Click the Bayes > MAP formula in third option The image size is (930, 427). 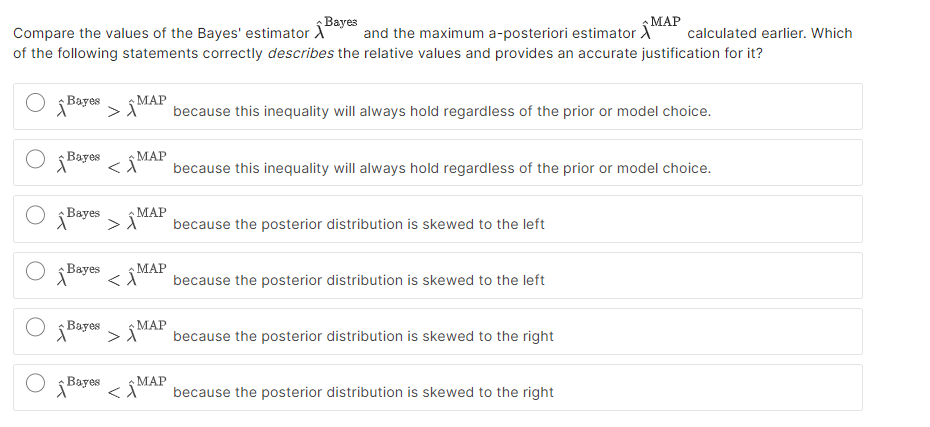point(112,219)
